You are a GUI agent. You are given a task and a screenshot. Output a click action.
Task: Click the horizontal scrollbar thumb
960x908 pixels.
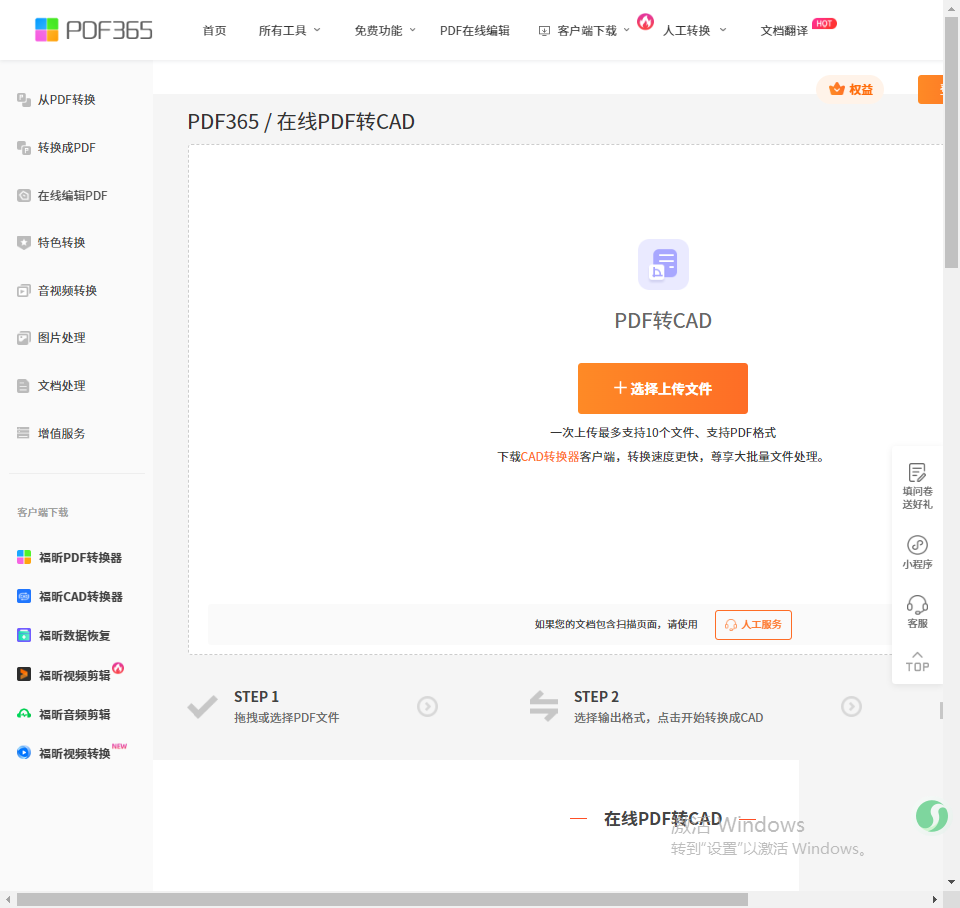(383, 899)
